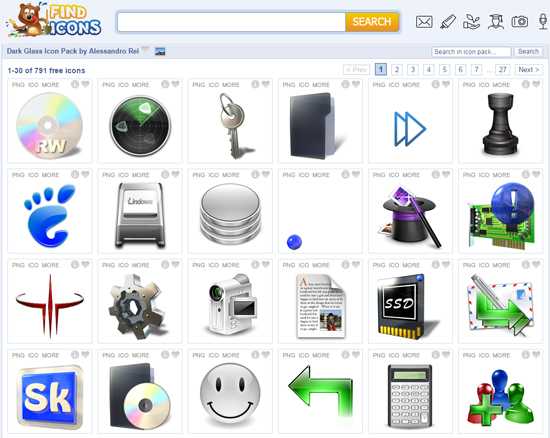Focus the Search in icon pack field
This screenshot has width=550, height=438.
point(471,52)
